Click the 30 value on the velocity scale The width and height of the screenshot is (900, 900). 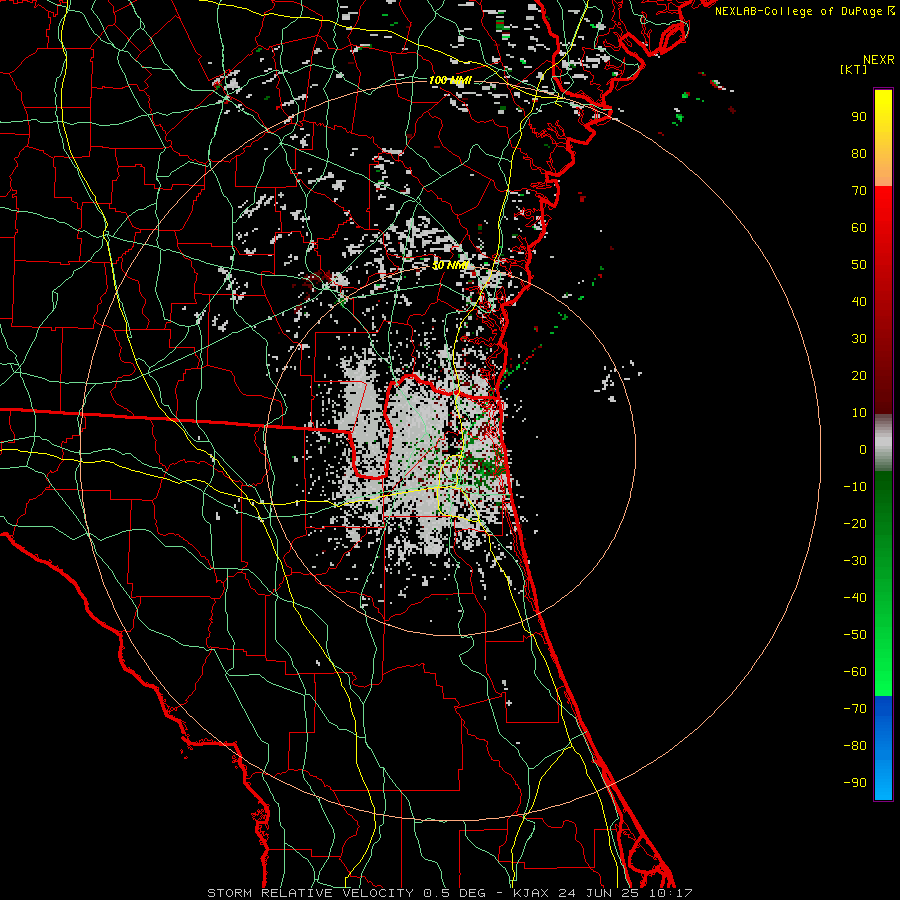coord(859,339)
